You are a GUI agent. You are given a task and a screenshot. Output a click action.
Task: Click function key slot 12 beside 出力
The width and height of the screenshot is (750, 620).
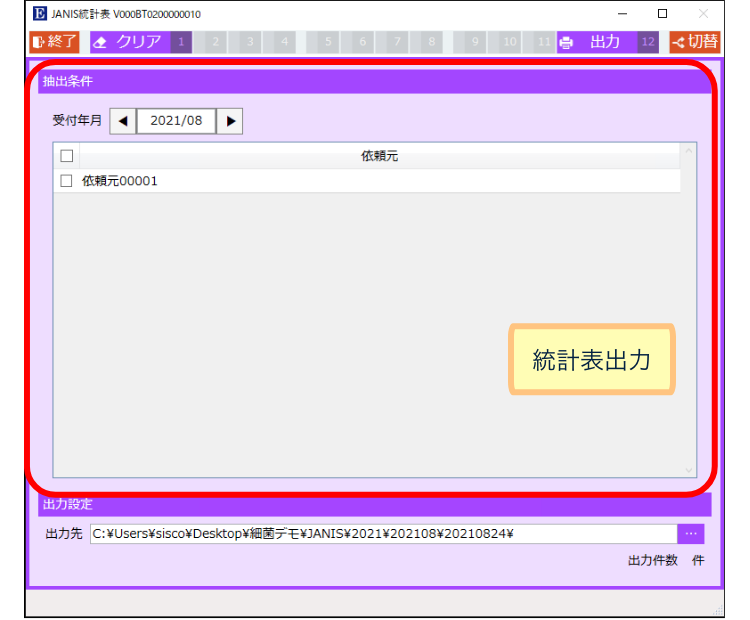coord(648,42)
